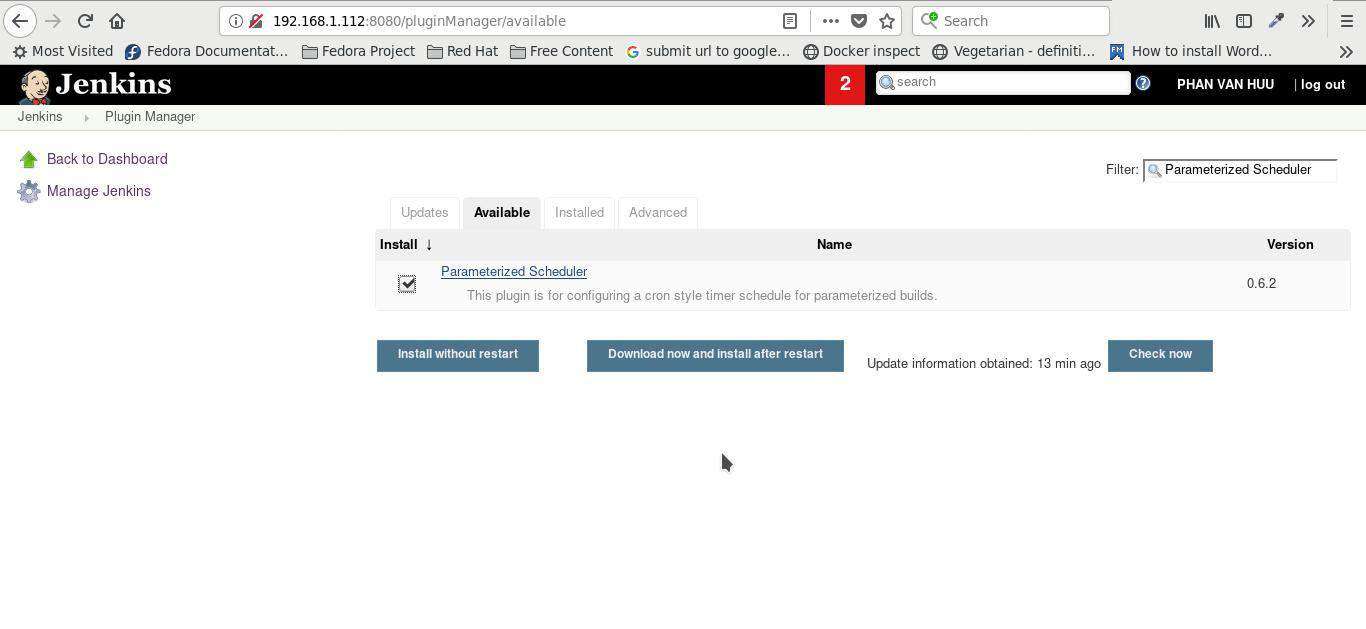Open How to install WordPress bookmark
Screen dimensions: 1366x629
click(1190, 51)
